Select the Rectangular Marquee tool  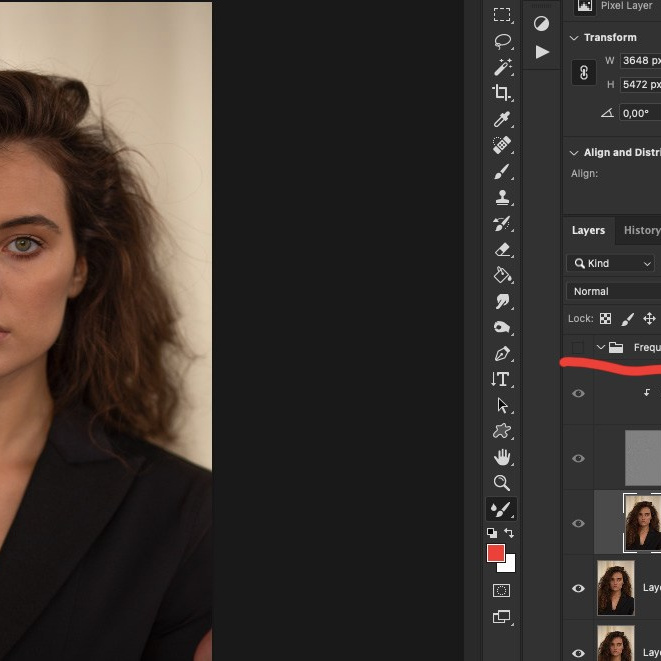[x=502, y=15]
